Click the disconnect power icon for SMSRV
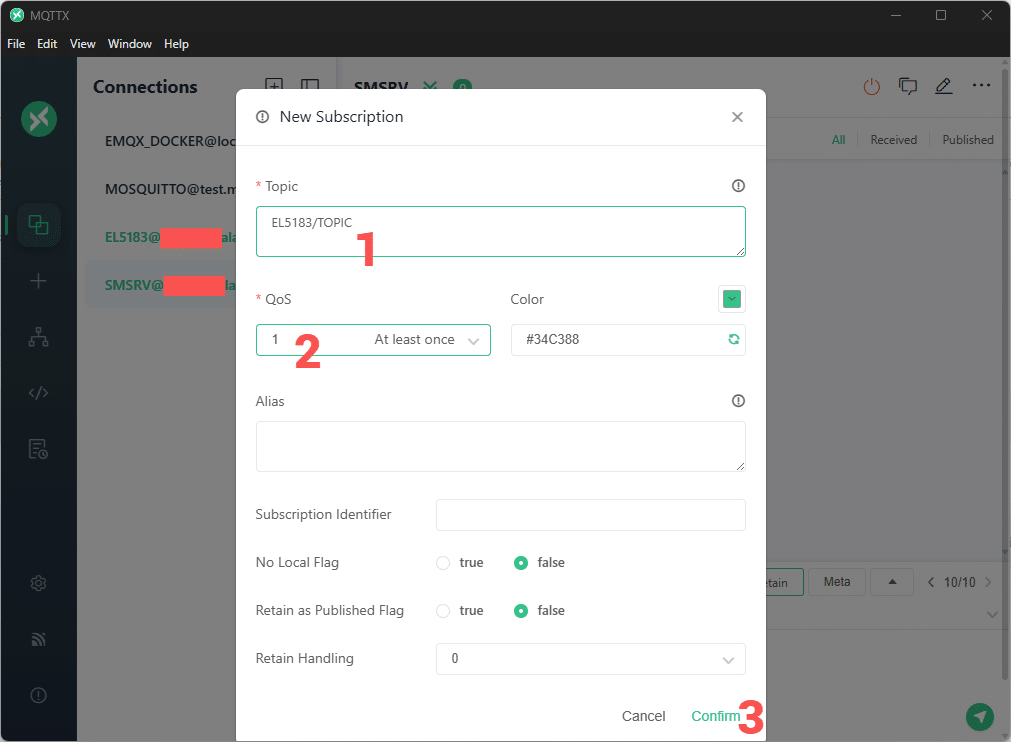 (x=871, y=86)
